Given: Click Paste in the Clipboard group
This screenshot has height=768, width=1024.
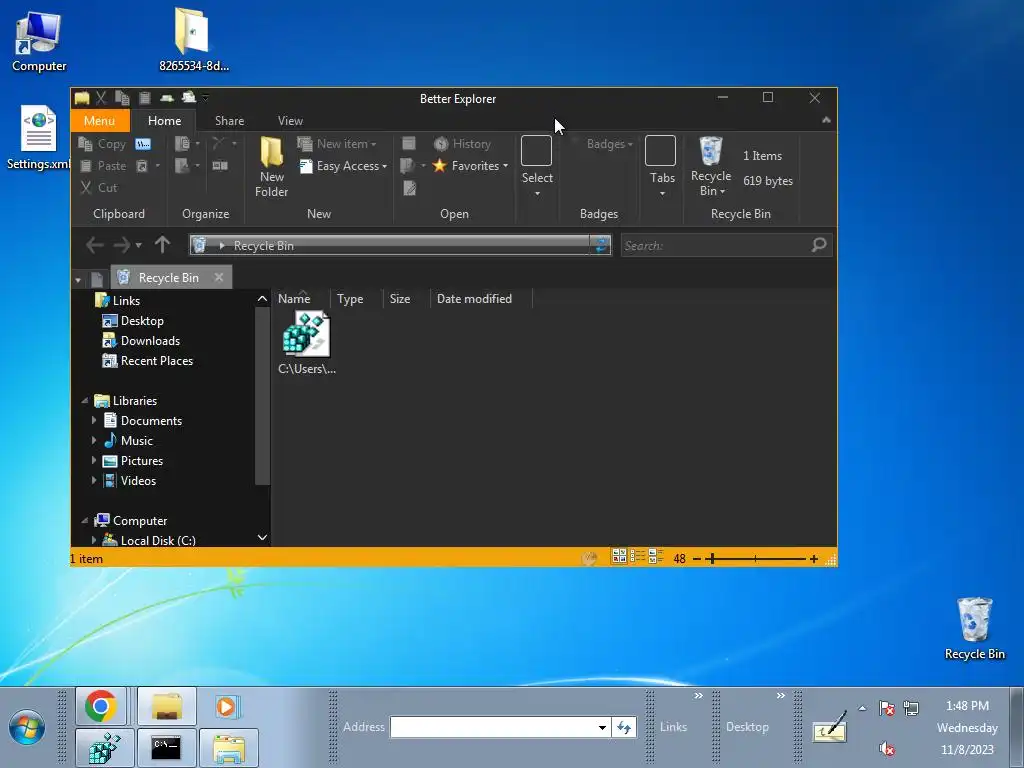Looking at the screenshot, I should pos(103,166).
